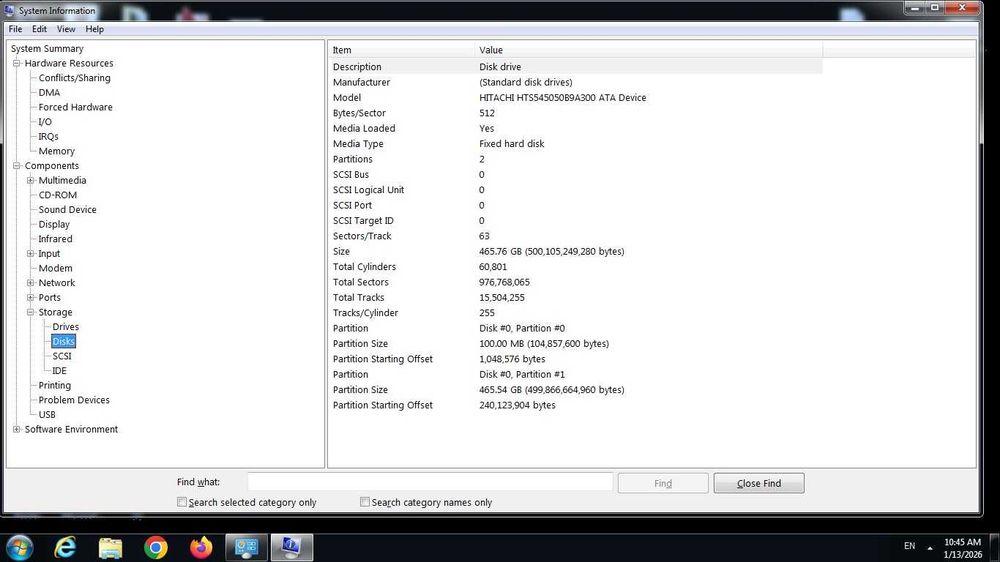Expand the Software Environment tree node
This screenshot has width=1000, height=562.
coord(17,429)
